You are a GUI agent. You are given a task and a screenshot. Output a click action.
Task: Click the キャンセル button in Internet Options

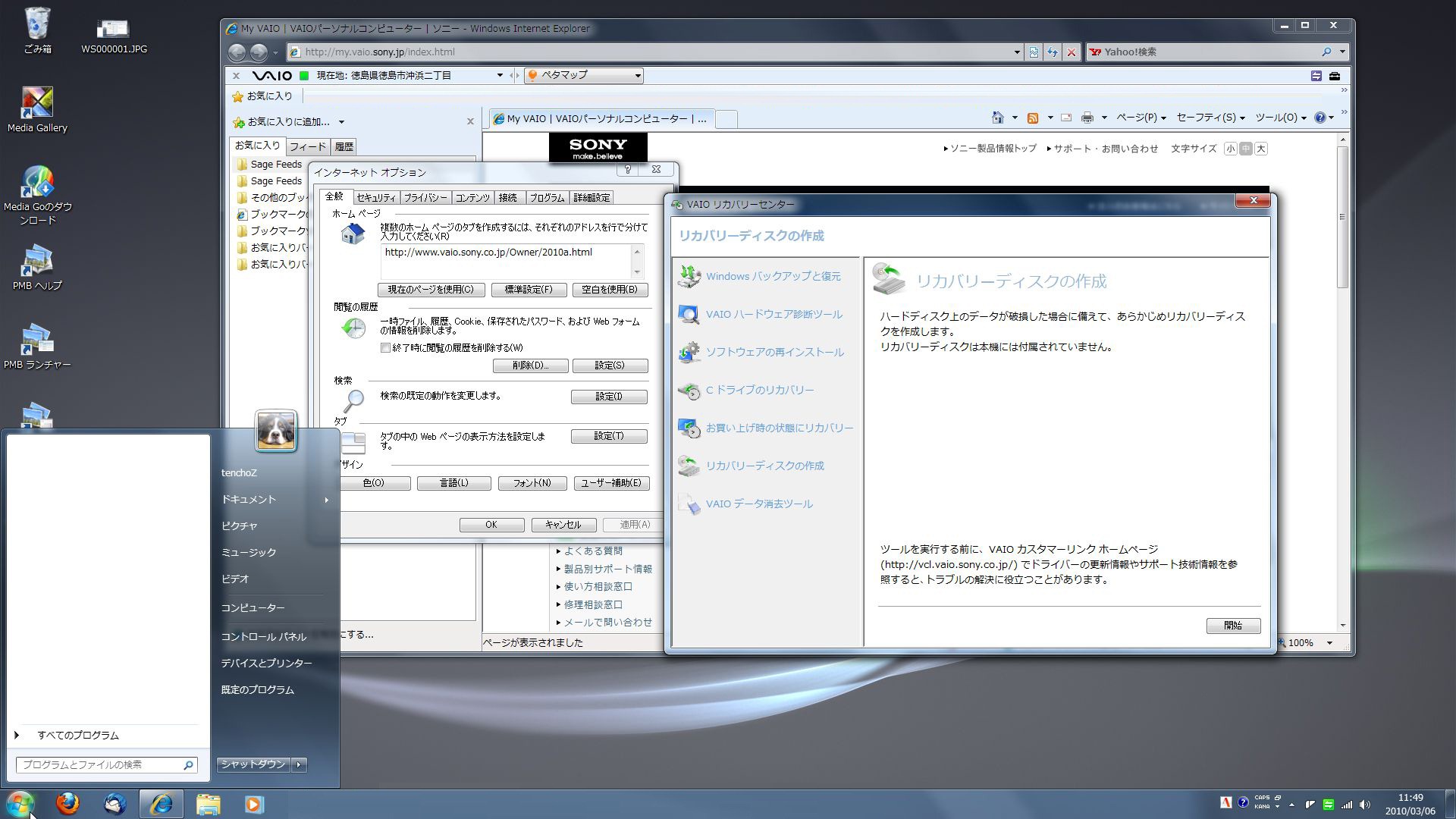[563, 525]
